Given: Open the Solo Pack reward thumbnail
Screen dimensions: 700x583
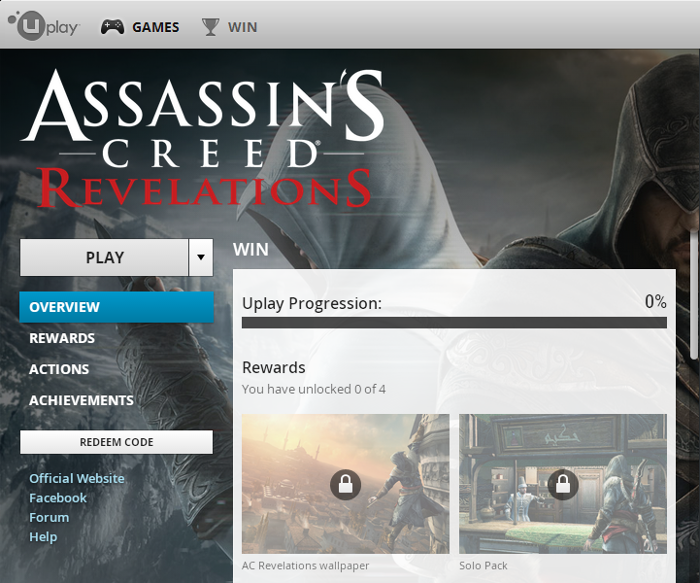Looking at the screenshot, I should point(563,484).
